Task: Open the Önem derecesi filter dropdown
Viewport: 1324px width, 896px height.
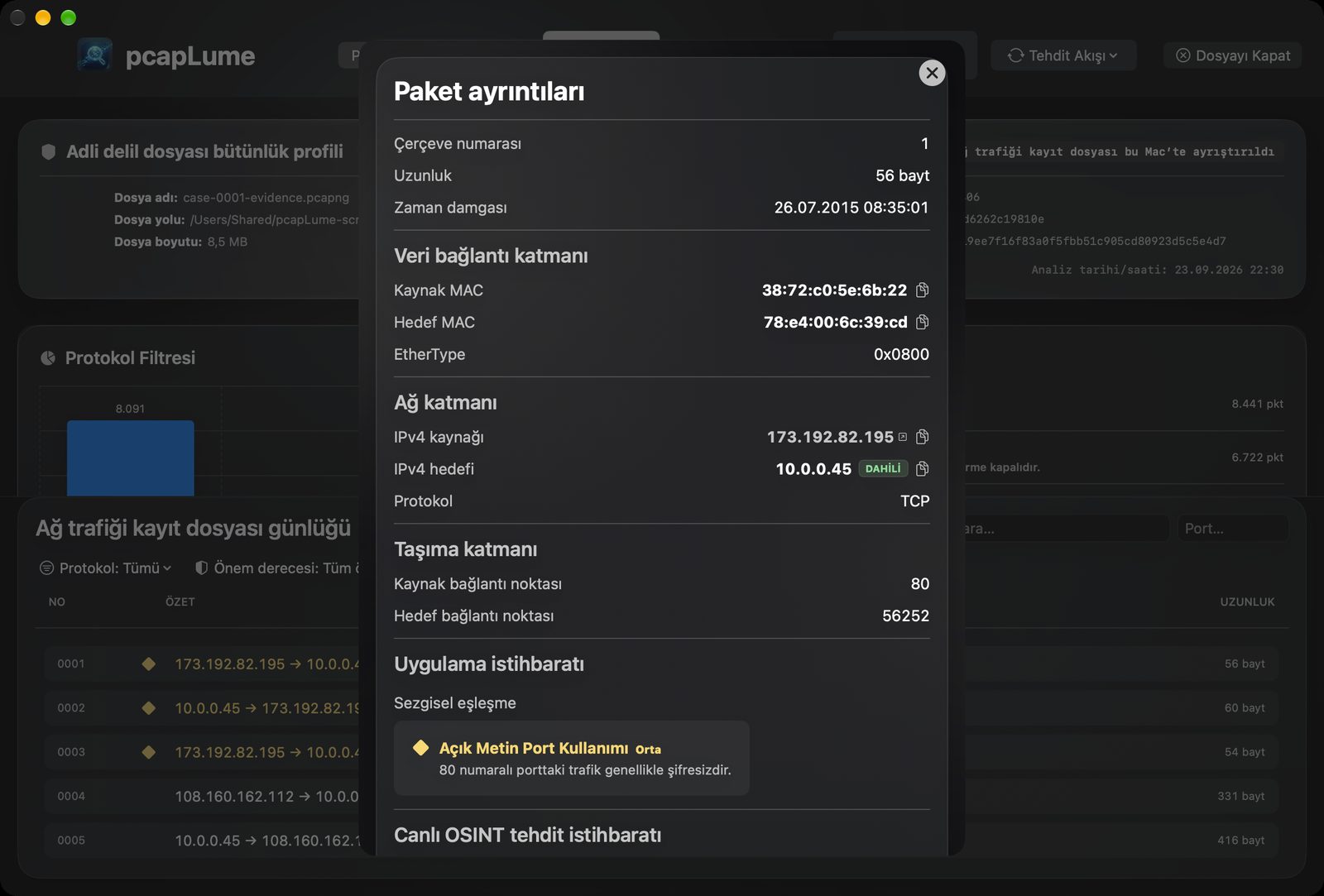Action: pyautogui.click(x=276, y=568)
